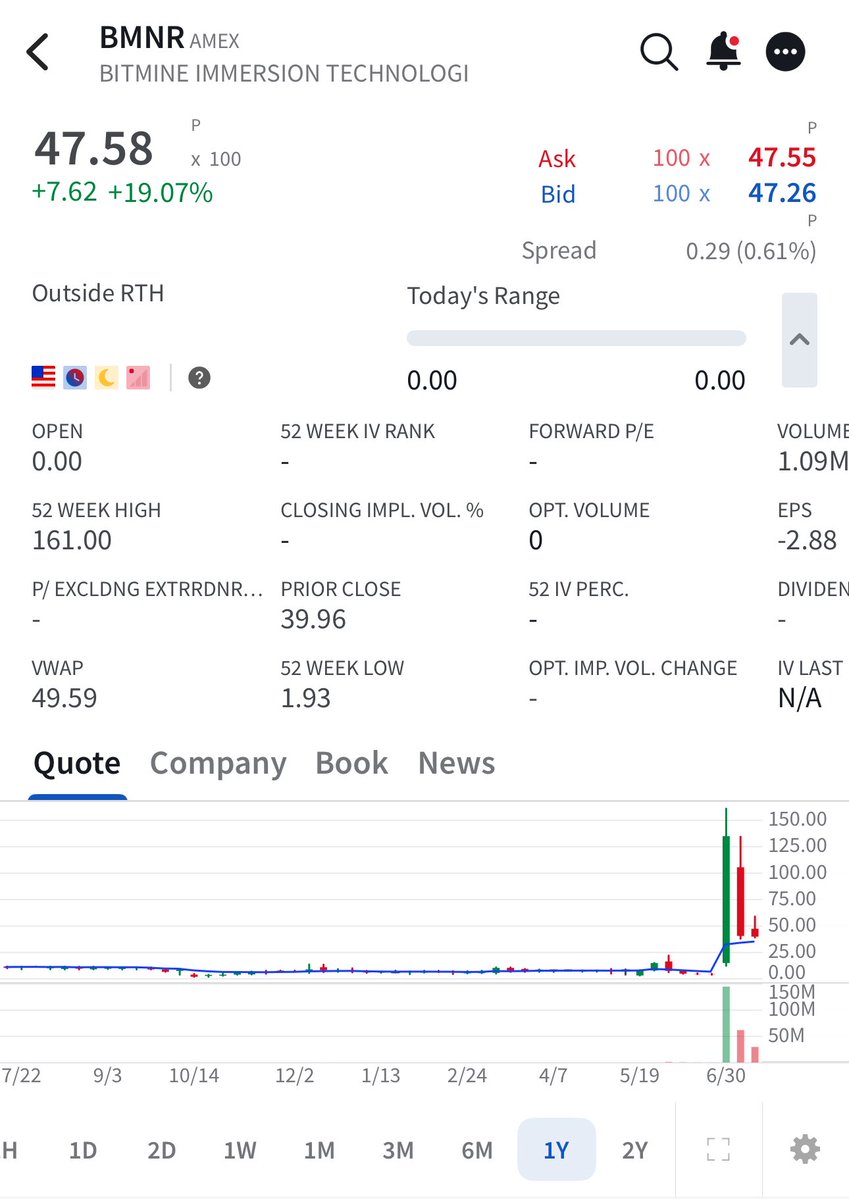This screenshot has height=1200, width=849.
Task: Open alerts via the bell icon
Action: (x=723, y=52)
